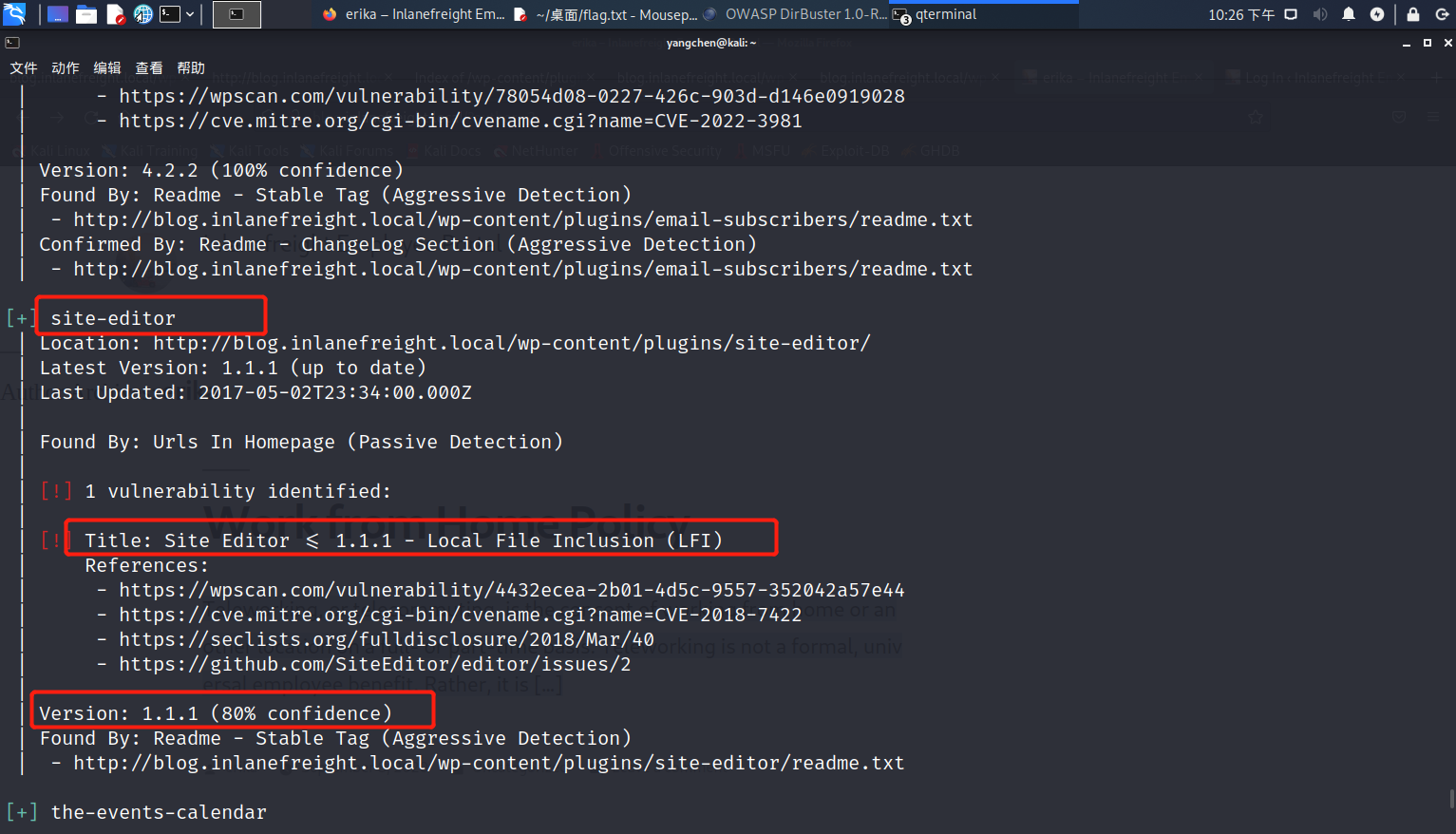The height and width of the screenshot is (834, 1456).
Task: Click the terminal window title icon
Action: [11, 43]
